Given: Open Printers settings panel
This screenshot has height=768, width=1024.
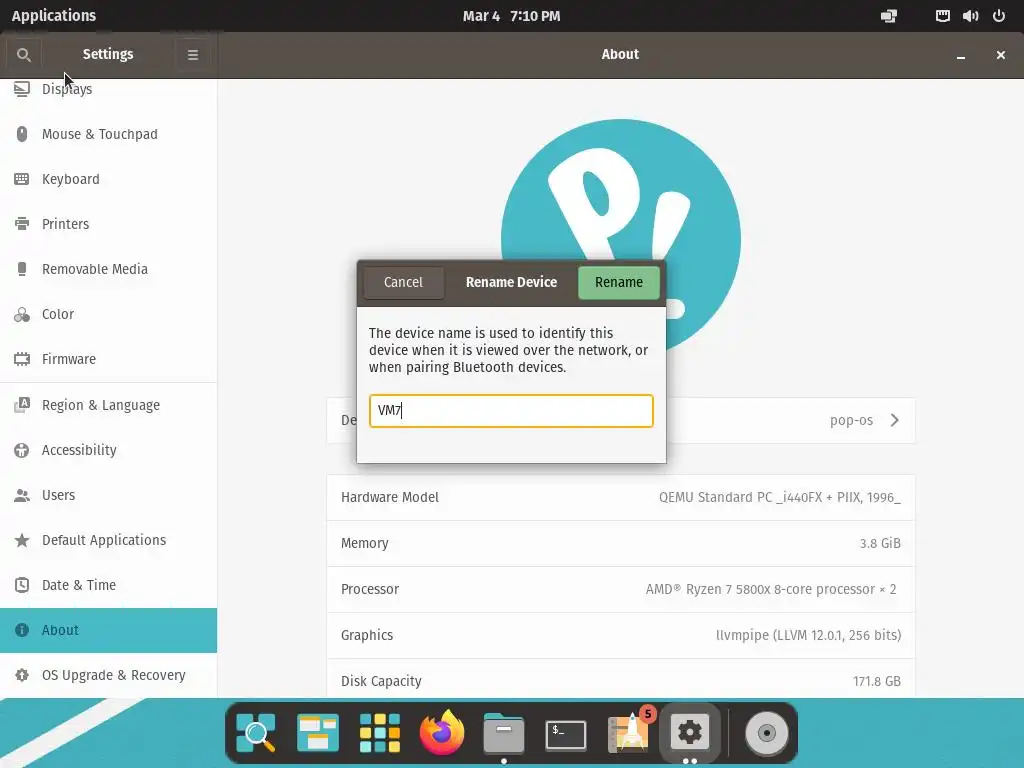Looking at the screenshot, I should 108,224.
